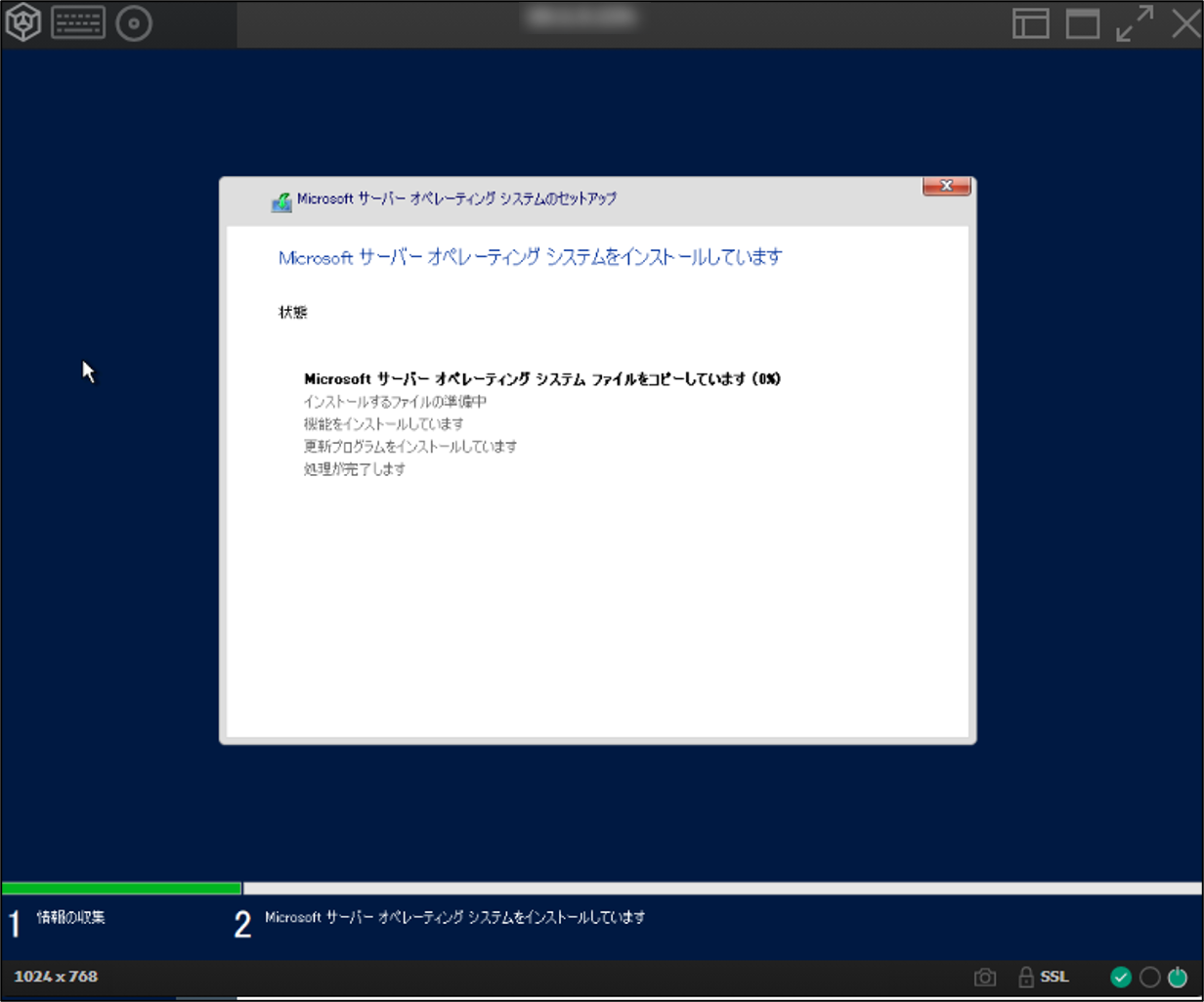Capture a screenshot with the camera icon
This screenshot has width=1204, height=1002.
[x=985, y=977]
